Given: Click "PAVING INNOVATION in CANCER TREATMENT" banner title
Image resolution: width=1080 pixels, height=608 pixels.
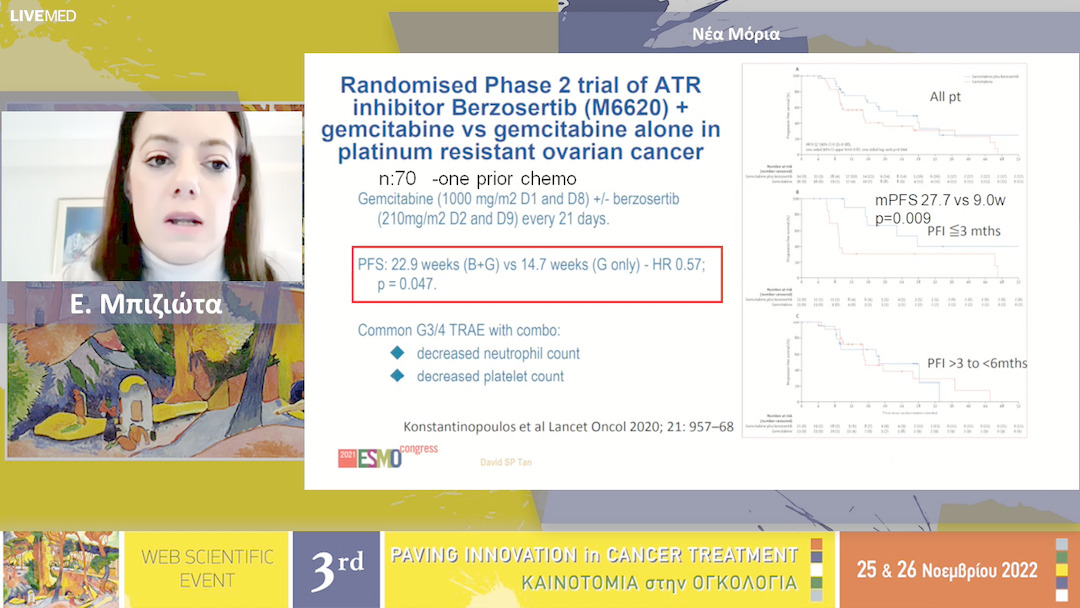Looking at the screenshot, I should click(594, 555).
